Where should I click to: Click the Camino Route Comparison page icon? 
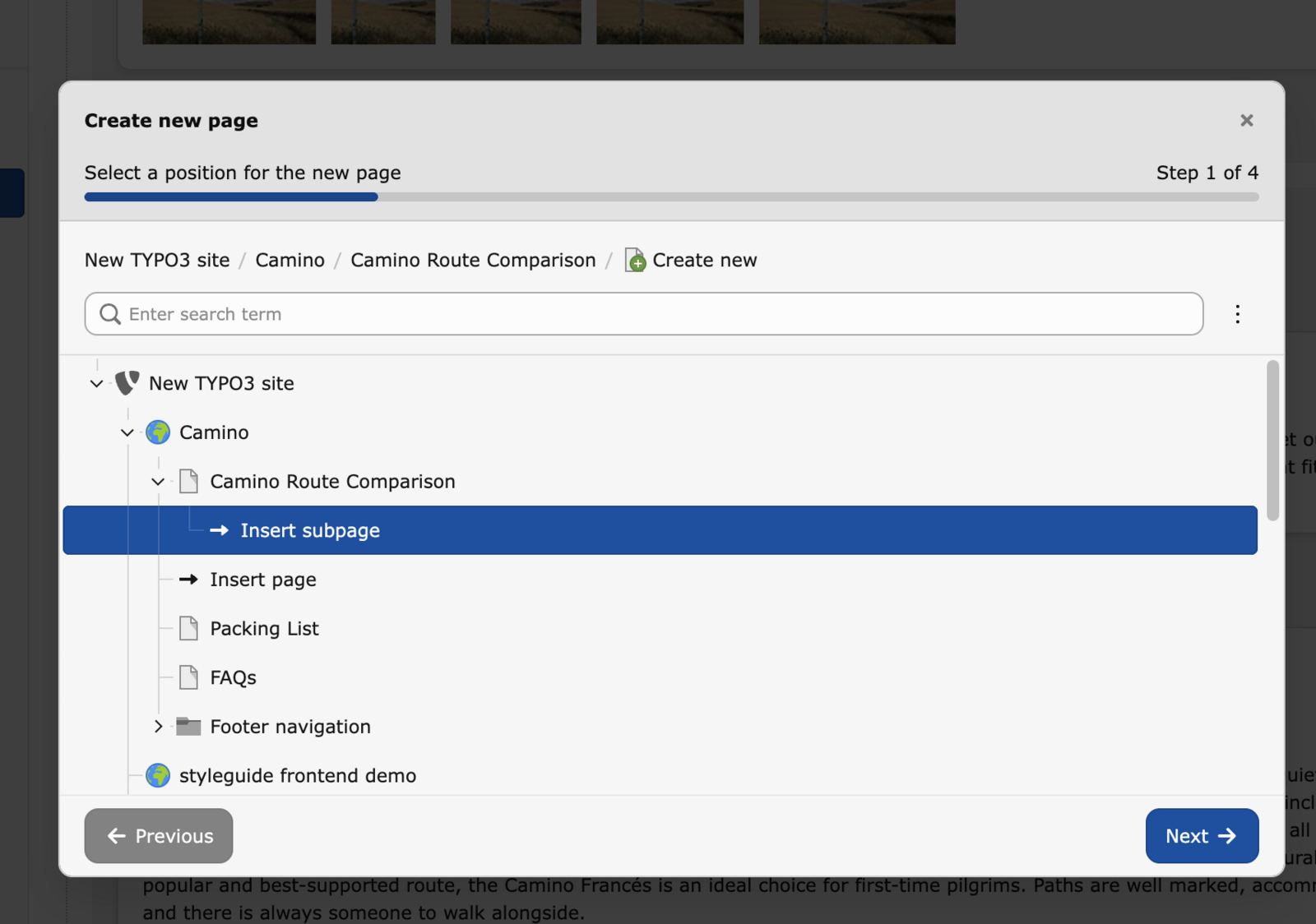(x=188, y=482)
